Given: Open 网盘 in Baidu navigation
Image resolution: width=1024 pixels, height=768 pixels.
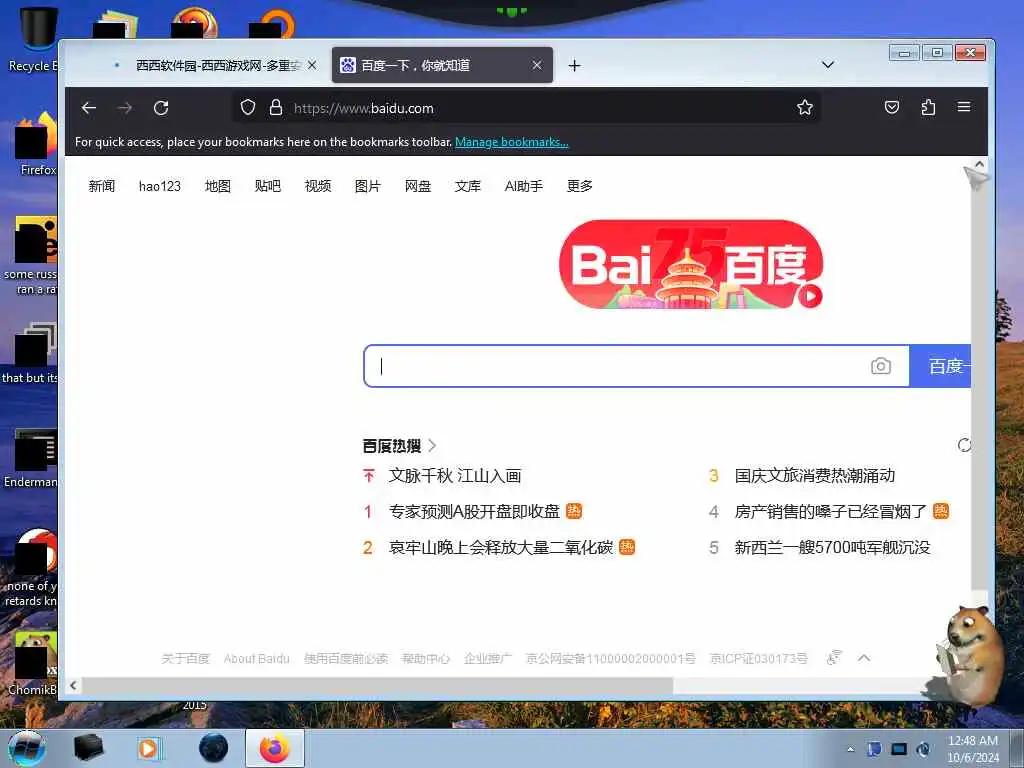Looking at the screenshot, I should [x=418, y=186].
